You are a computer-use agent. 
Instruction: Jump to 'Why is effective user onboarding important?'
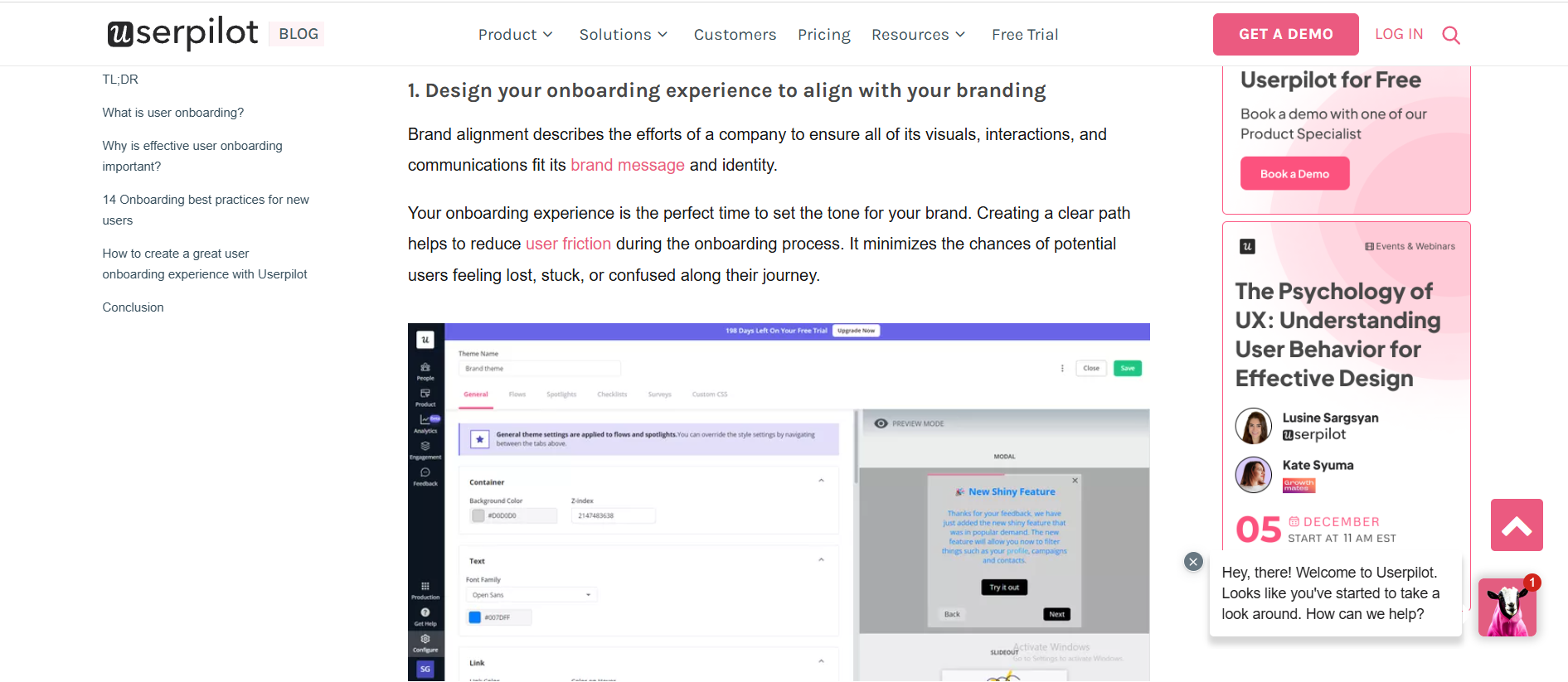pyautogui.click(x=192, y=156)
